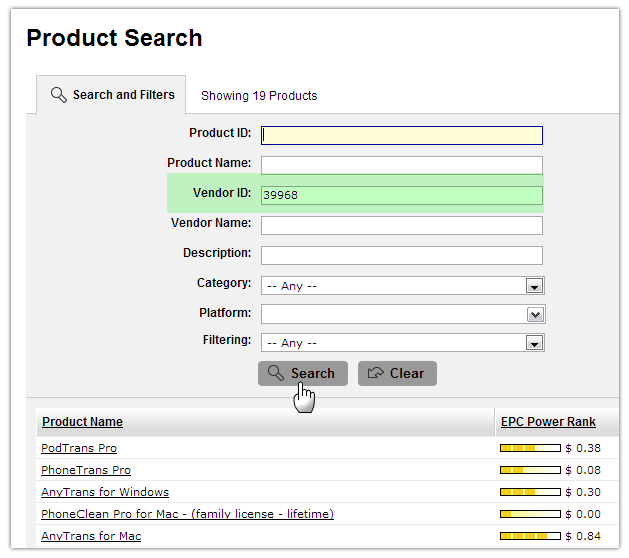Open the Search and Filters tab
The height and width of the screenshot is (558, 629).
[x=111, y=95]
